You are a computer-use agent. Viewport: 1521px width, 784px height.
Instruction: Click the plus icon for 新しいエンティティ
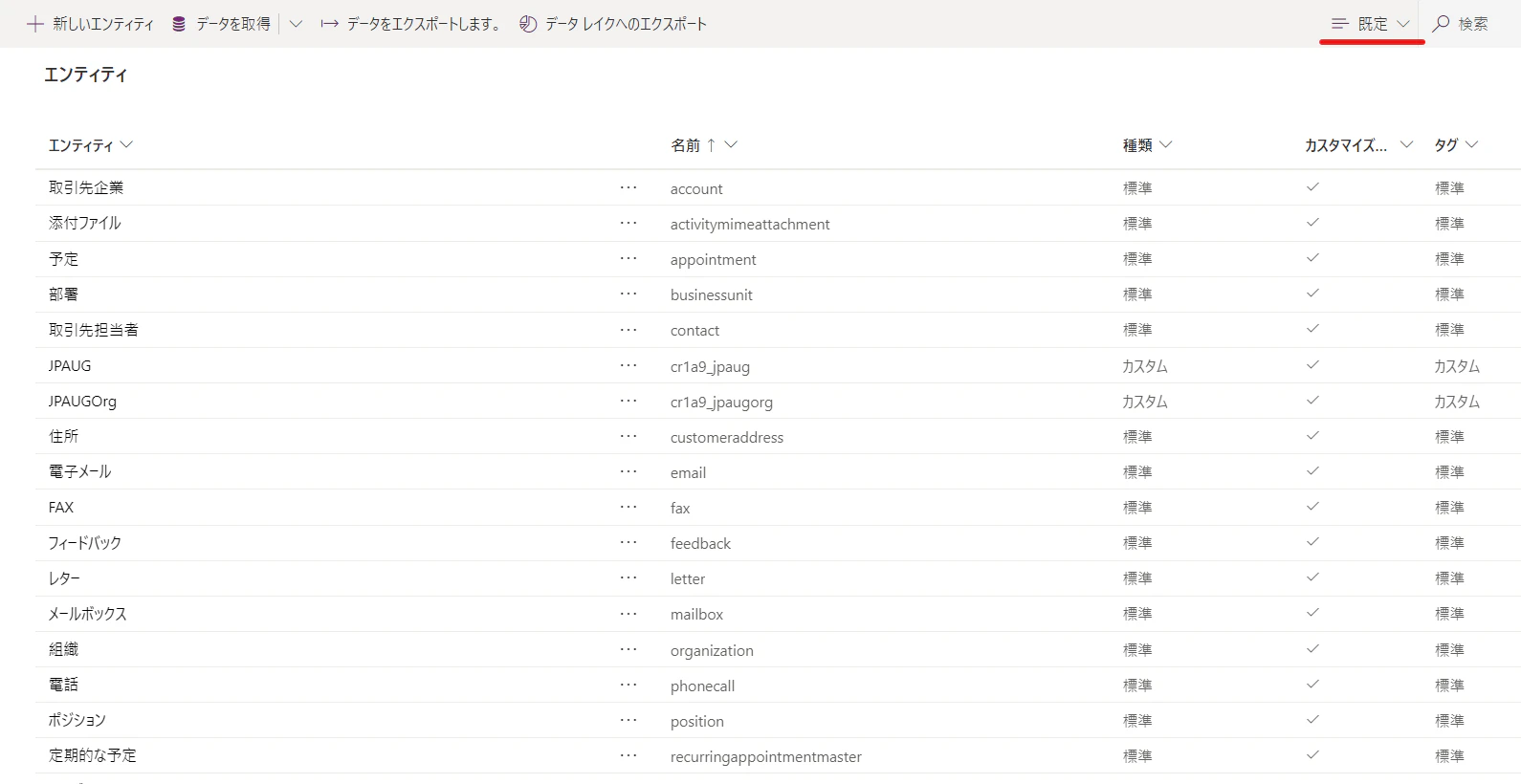pos(35,24)
